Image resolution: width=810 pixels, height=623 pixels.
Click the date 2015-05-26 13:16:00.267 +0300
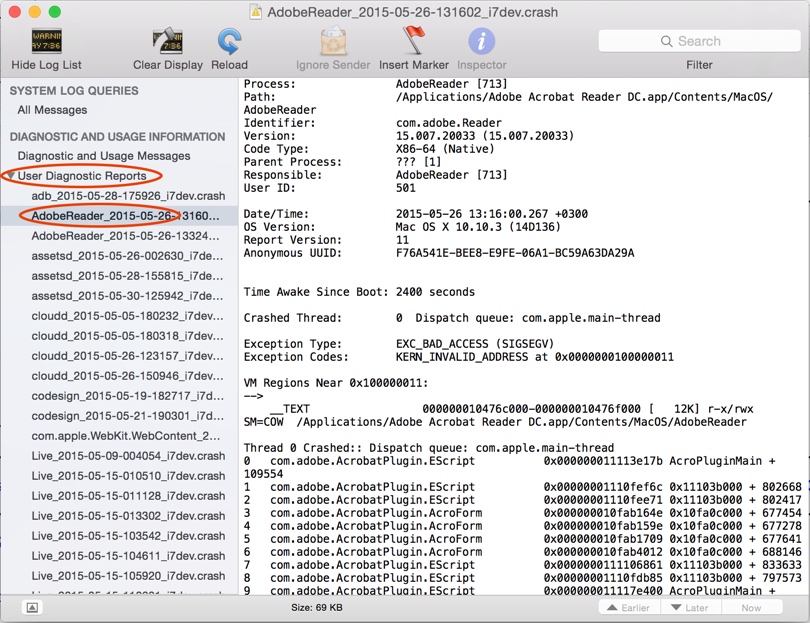coord(492,214)
